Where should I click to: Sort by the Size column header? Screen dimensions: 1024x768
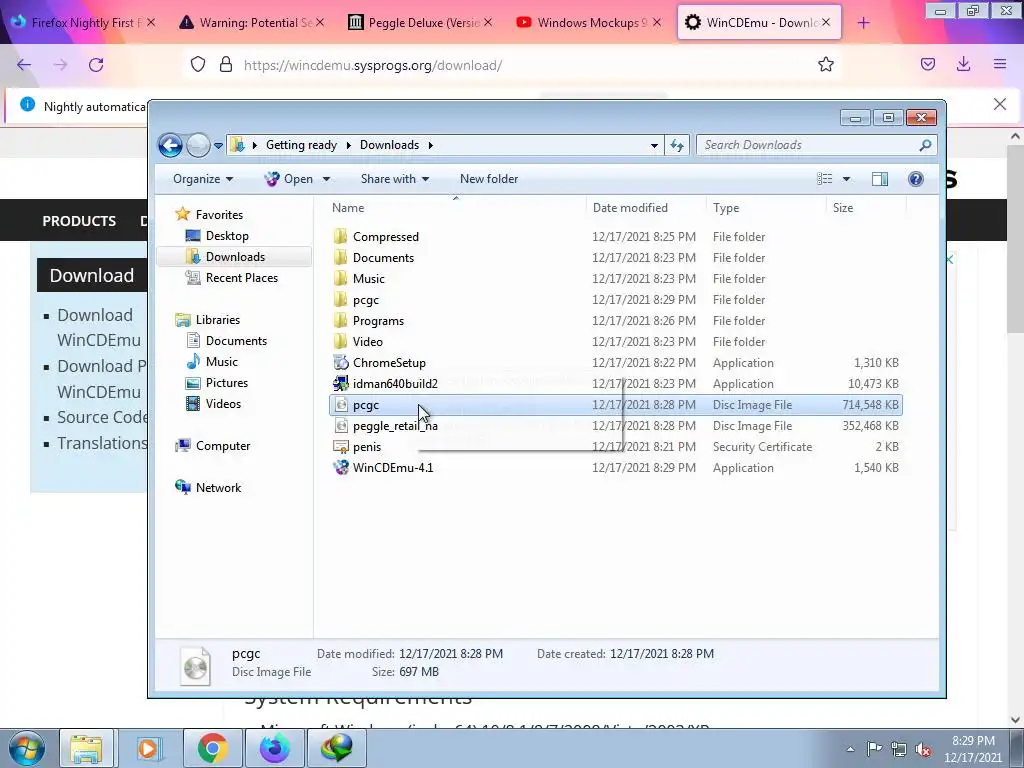(x=866, y=208)
